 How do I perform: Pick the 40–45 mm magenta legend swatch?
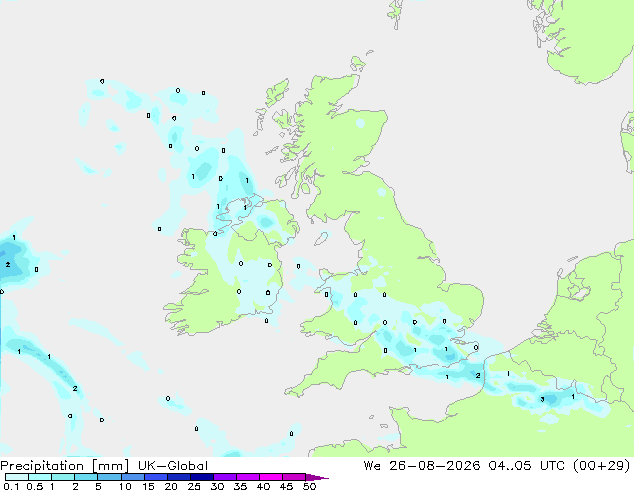[271, 477]
